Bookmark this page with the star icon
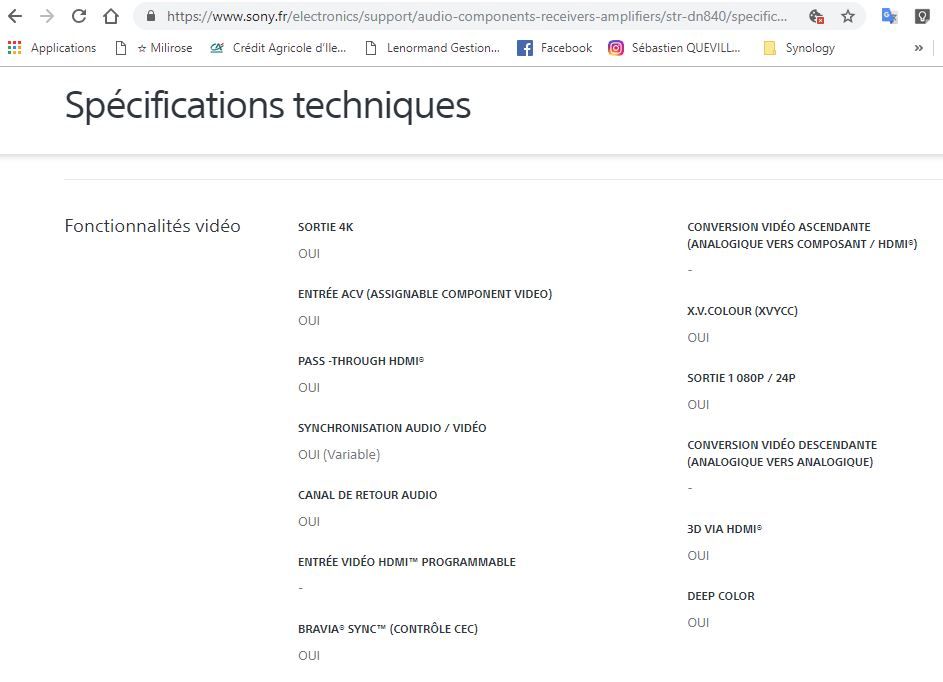 [848, 16]
